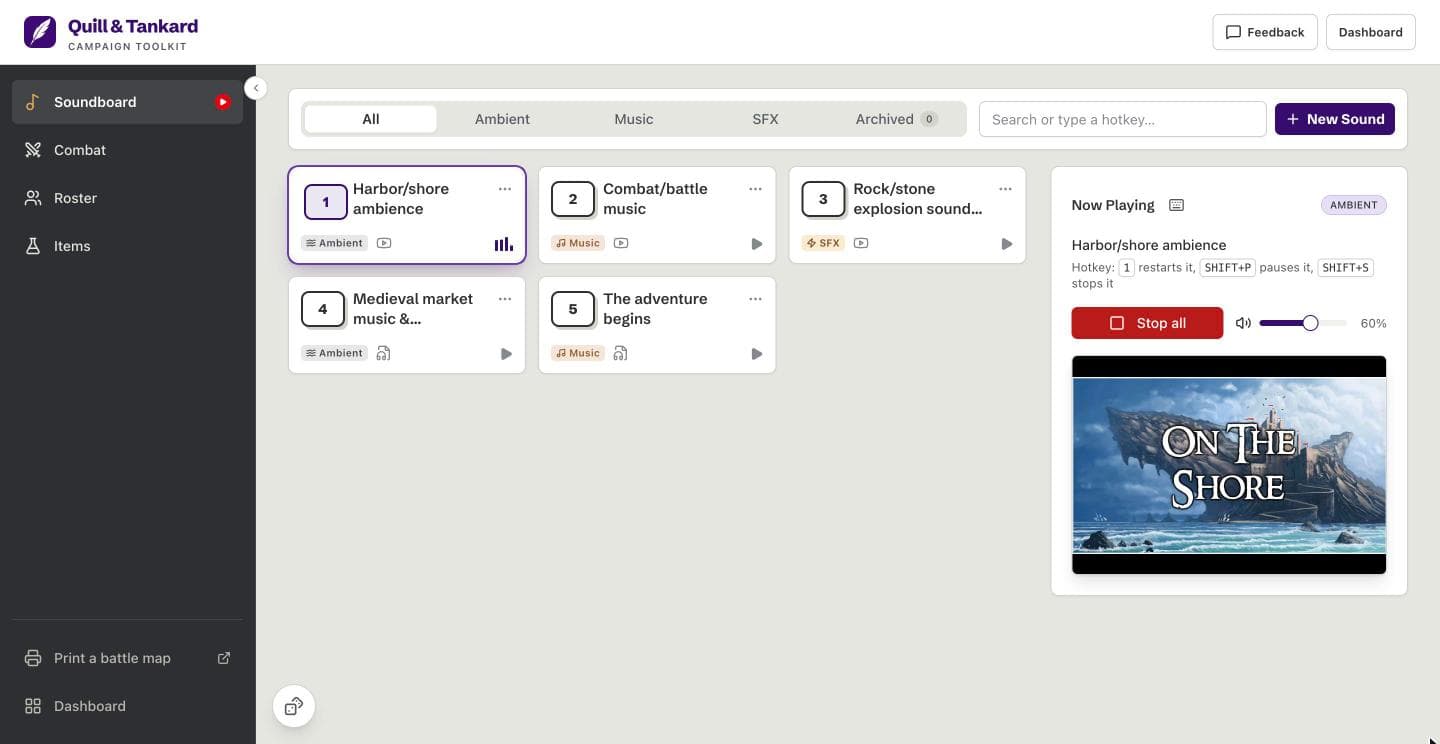Adjust the Now Playing volume slider
The width and height of the screenshot is (1440, 744).
pyautogui.click(x=1303, y=323)
